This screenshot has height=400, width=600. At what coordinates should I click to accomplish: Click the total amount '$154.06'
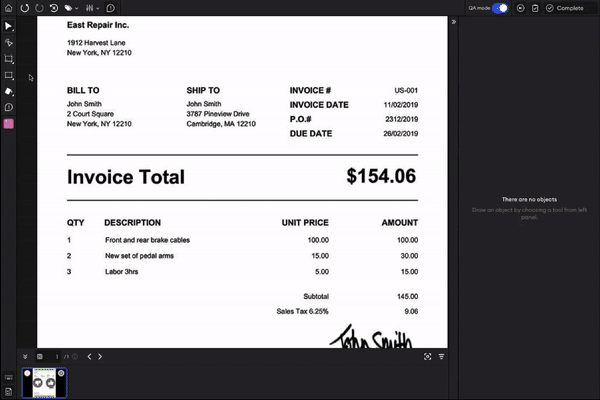click(x=381, y=176)
